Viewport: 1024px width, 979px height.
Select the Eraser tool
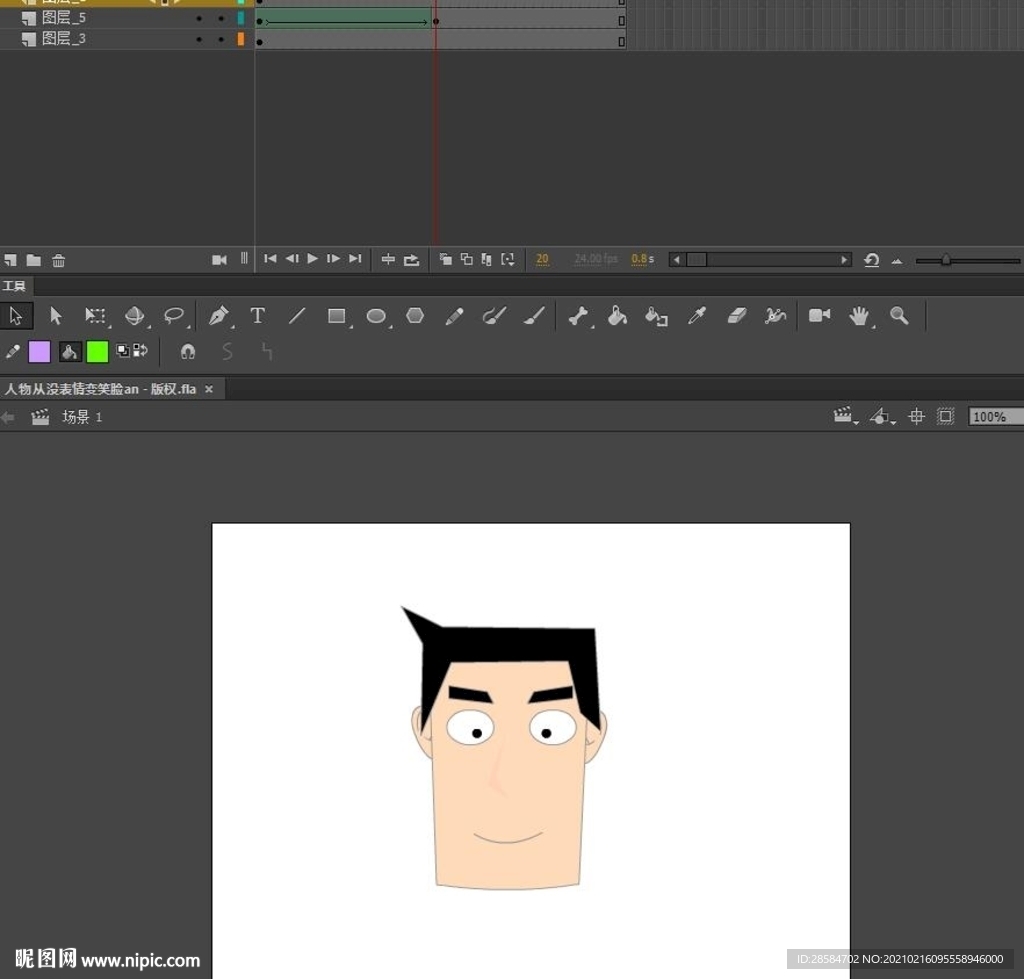737,316
